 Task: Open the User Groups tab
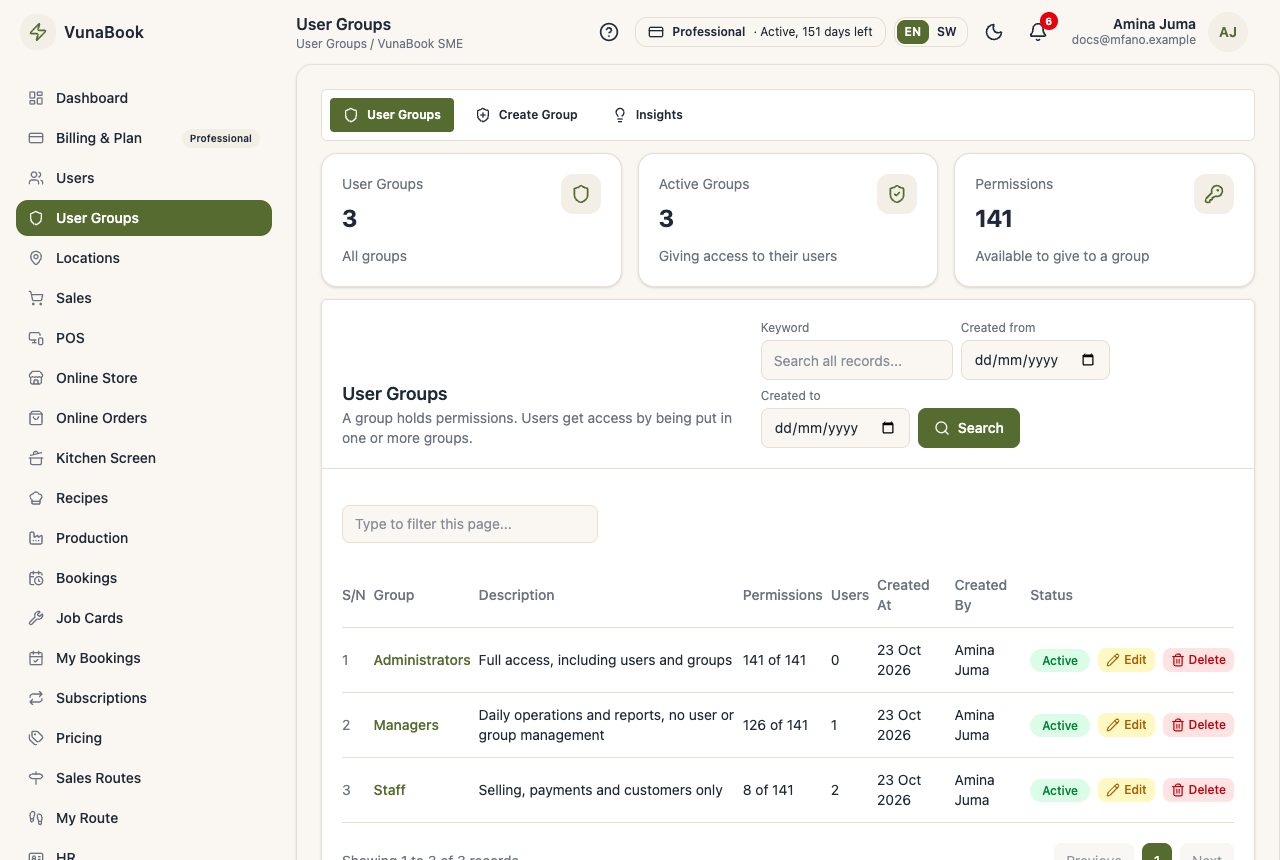pos(392,115)
